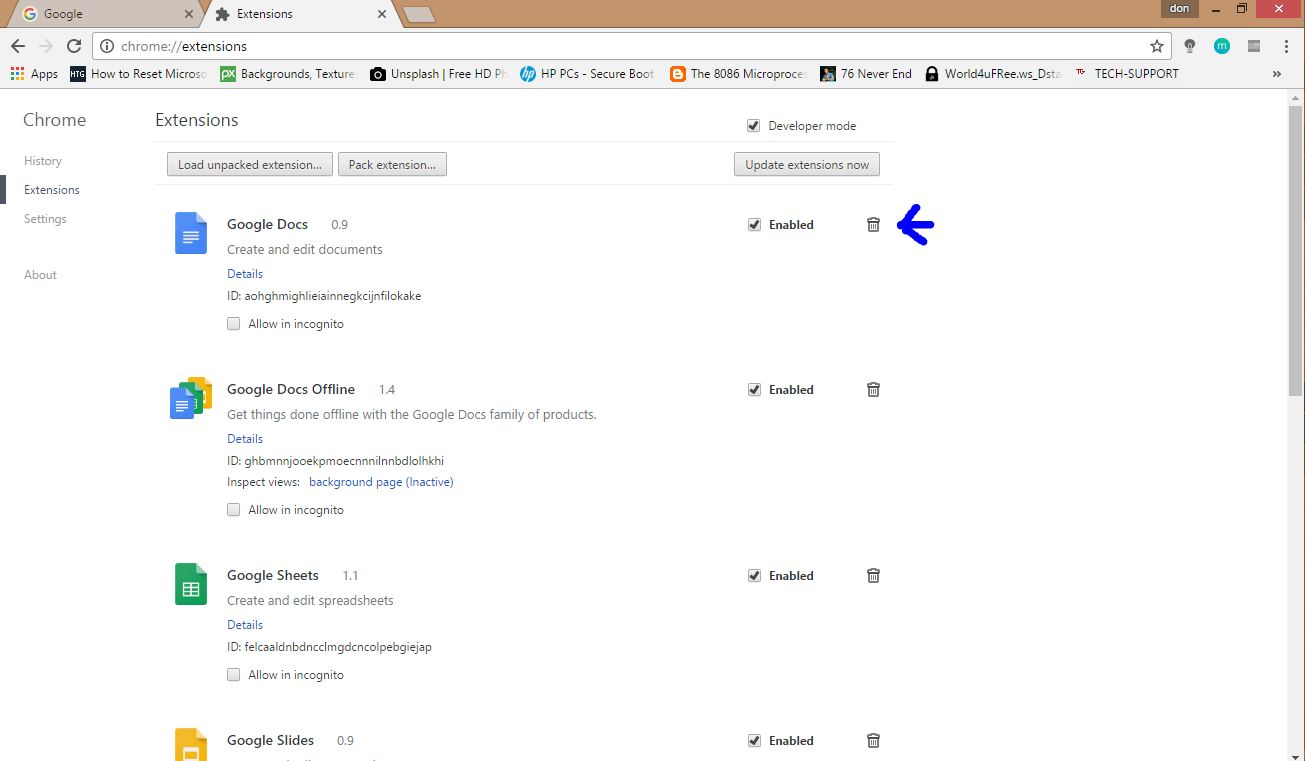Switch to the Google tab
Screen dimensions: 1305x761
click(103, 15)
